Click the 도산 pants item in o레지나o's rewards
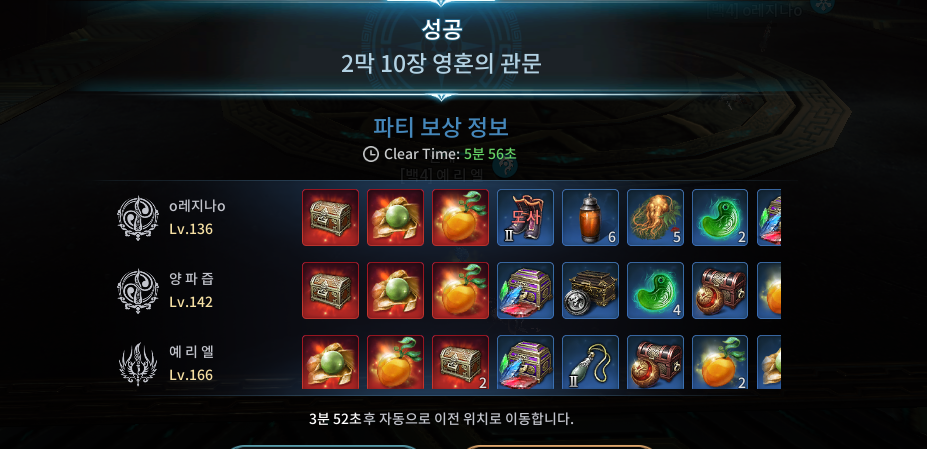 pyautogui.click(x=525, y=217)
